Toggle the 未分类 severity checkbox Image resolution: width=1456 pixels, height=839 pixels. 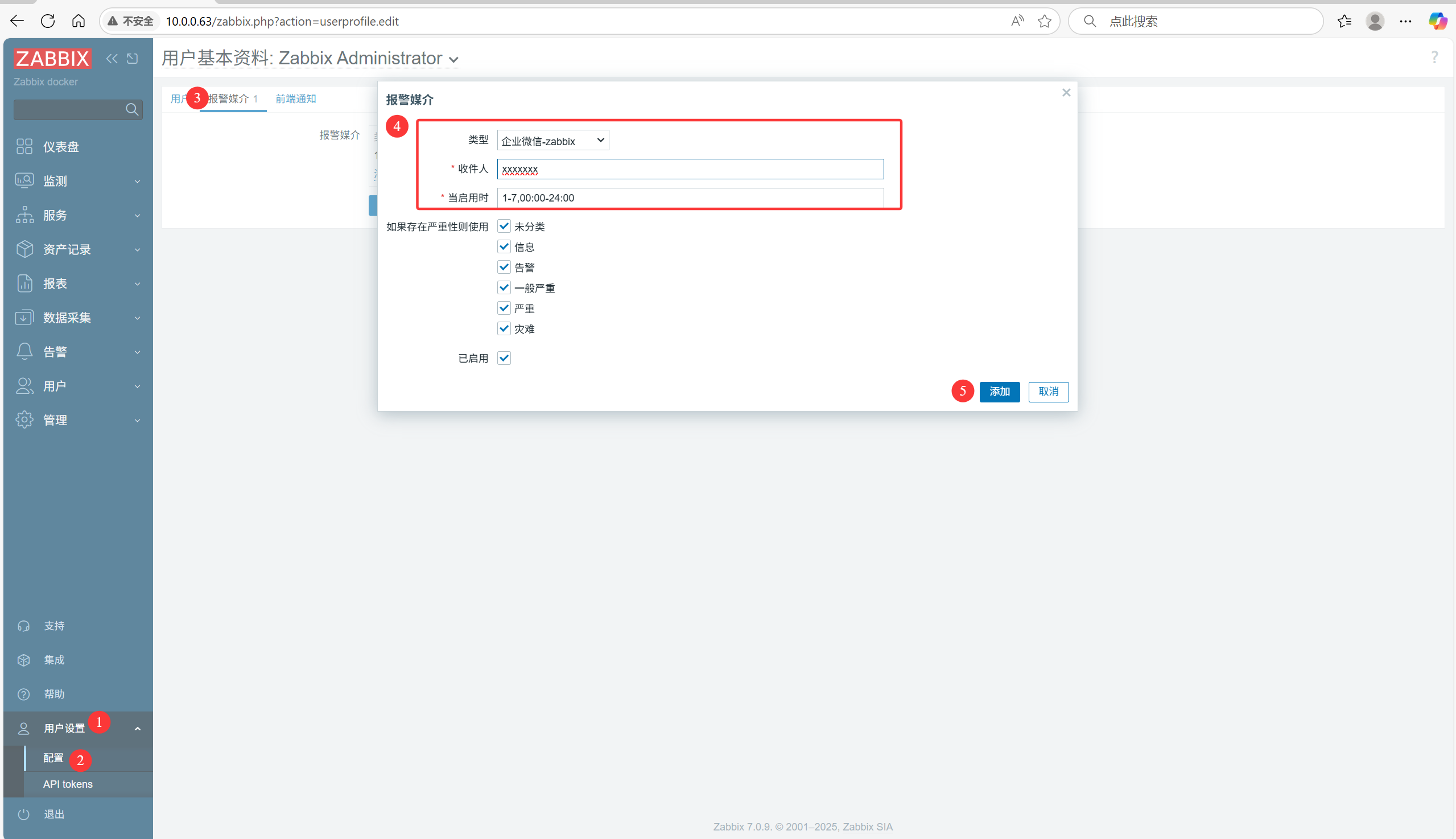(x=504, y=226)
